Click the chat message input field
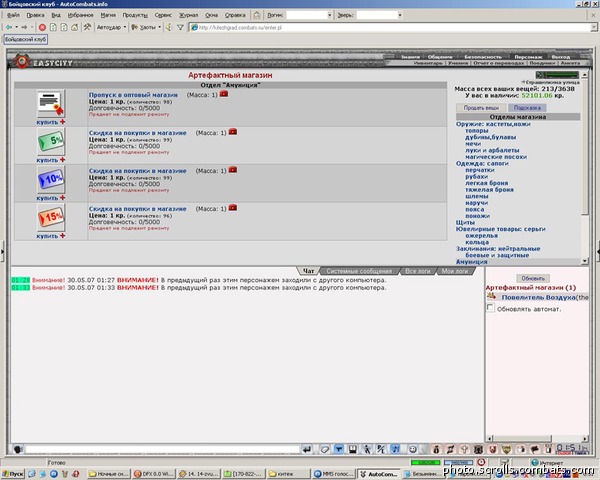 click(x=162, y=449)
